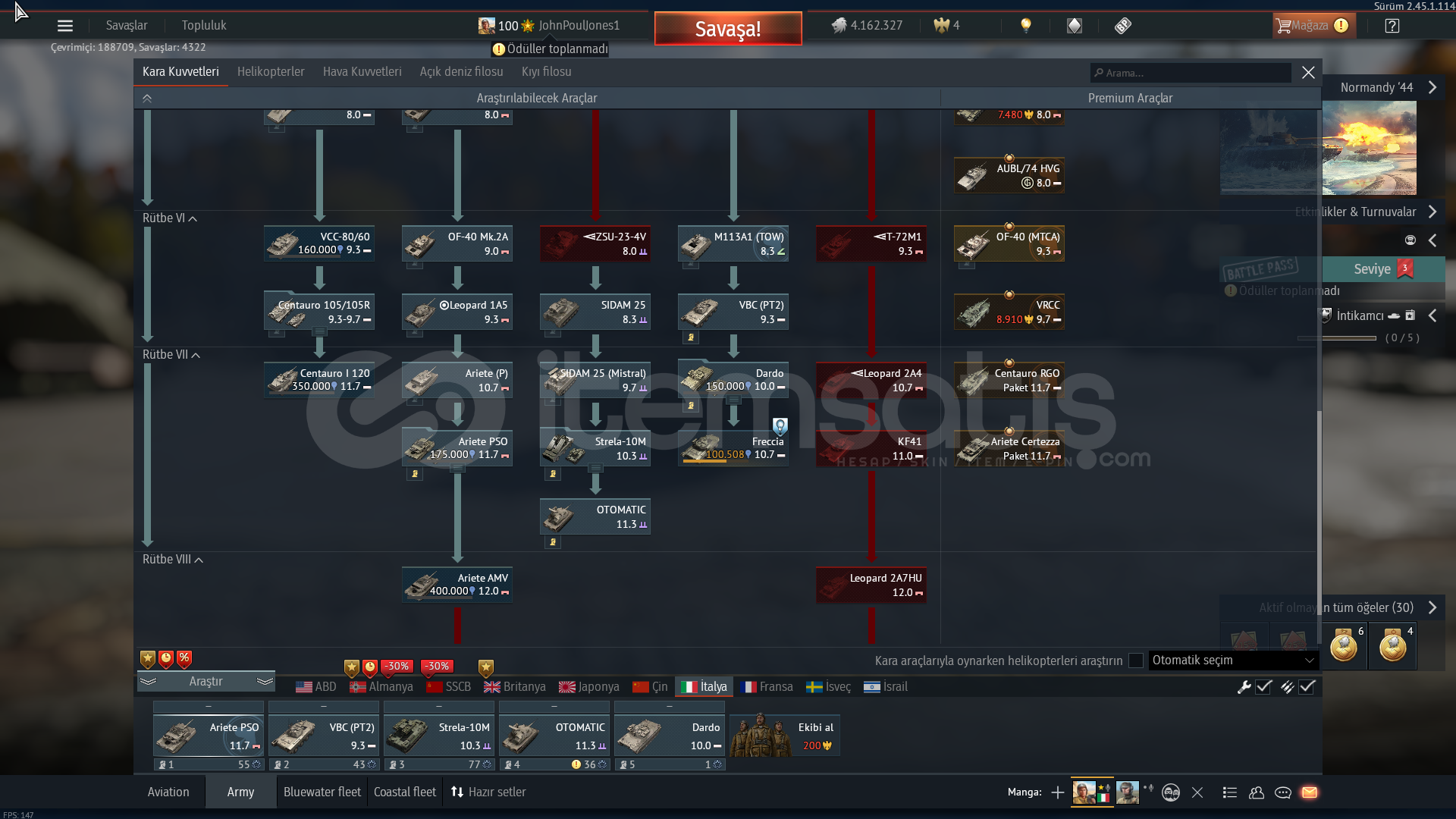Click the Araştır research button

(206, 682)
